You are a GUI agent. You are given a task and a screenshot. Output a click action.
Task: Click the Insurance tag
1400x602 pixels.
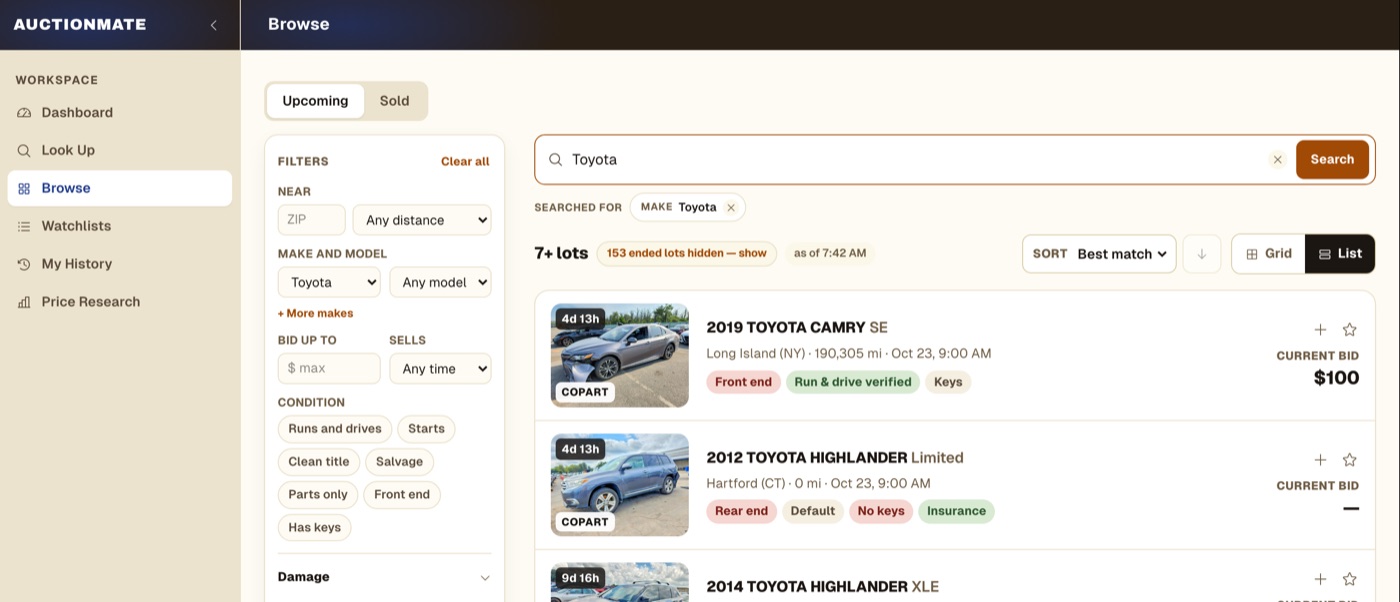tap(956, 511)
